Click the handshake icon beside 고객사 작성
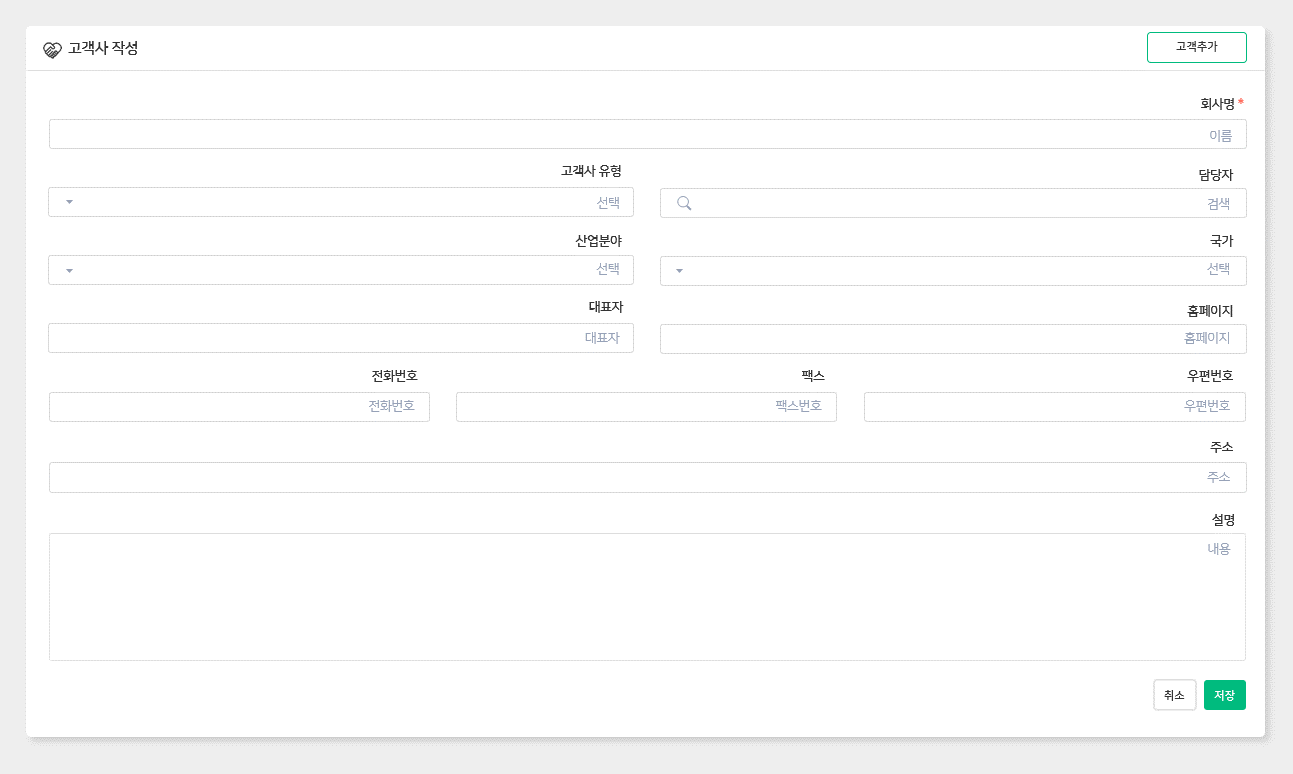The width and height of the screenshot is (1293, 774). (x=52, y=49)
